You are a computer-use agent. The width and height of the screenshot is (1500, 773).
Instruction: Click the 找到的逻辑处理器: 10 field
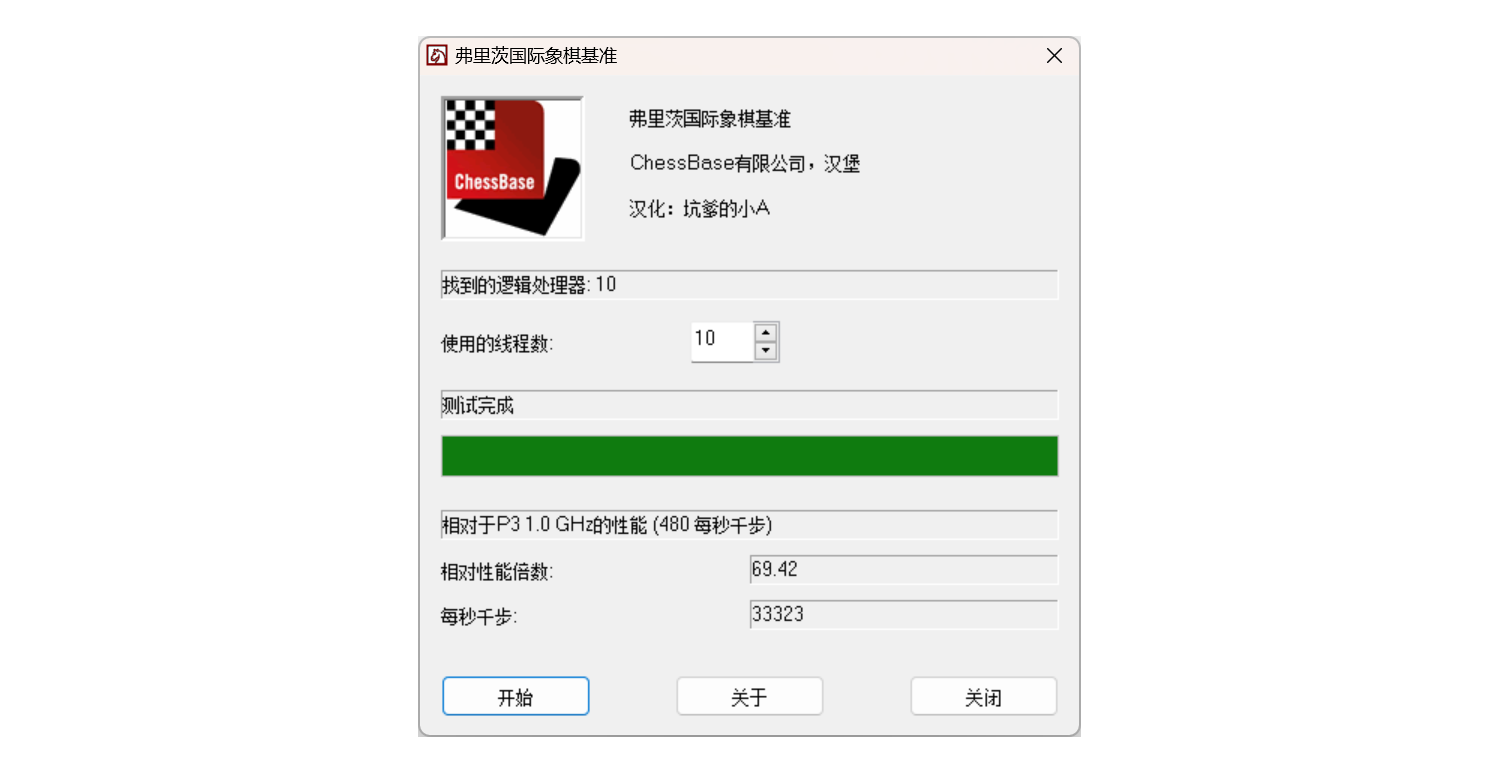(x=750, y=285)
